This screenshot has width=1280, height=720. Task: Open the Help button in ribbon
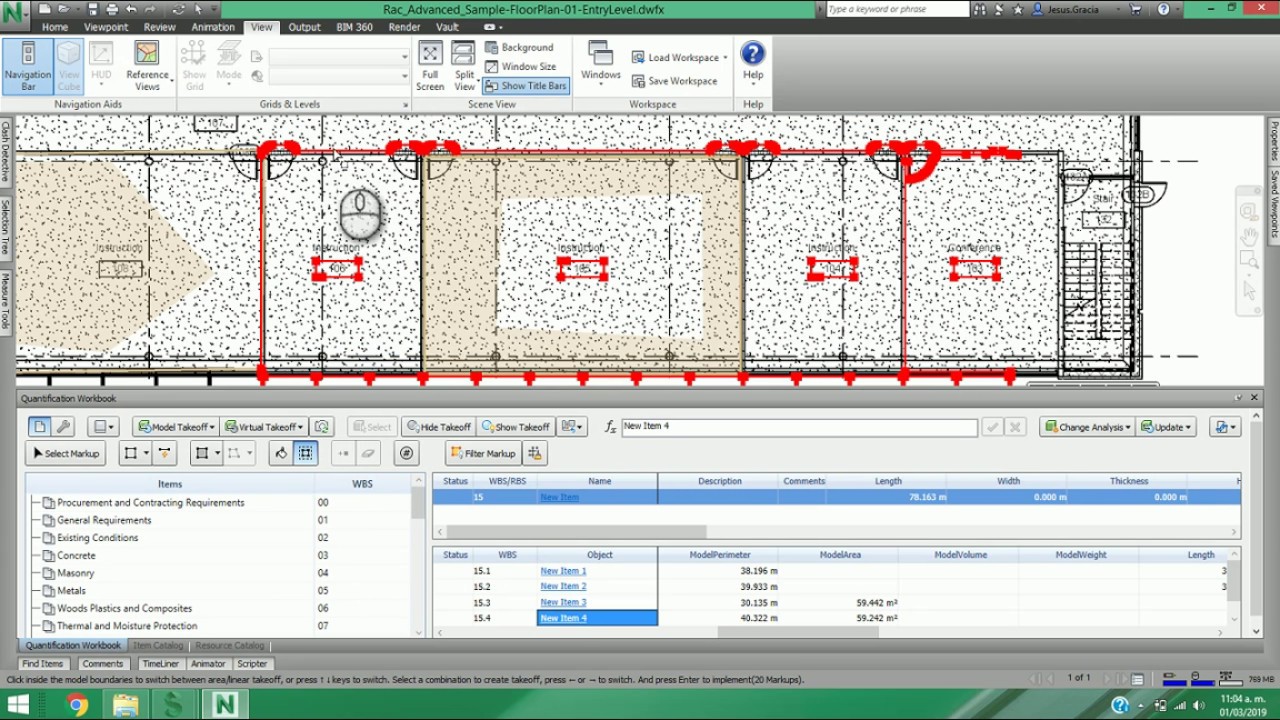pyautogui.click(x=753, y=62)
